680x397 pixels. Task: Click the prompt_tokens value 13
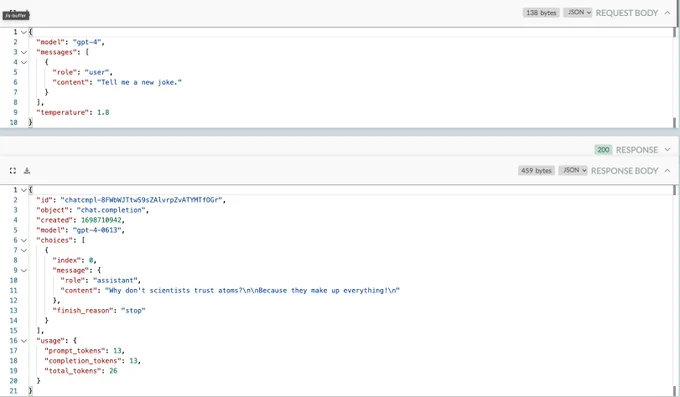coord(118,351)
